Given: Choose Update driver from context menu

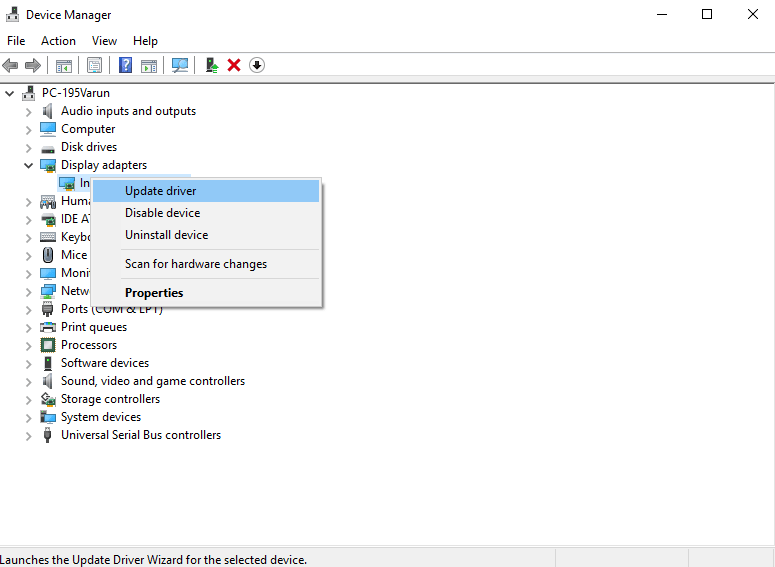Looking at the screenshot, I should [206, 191].
